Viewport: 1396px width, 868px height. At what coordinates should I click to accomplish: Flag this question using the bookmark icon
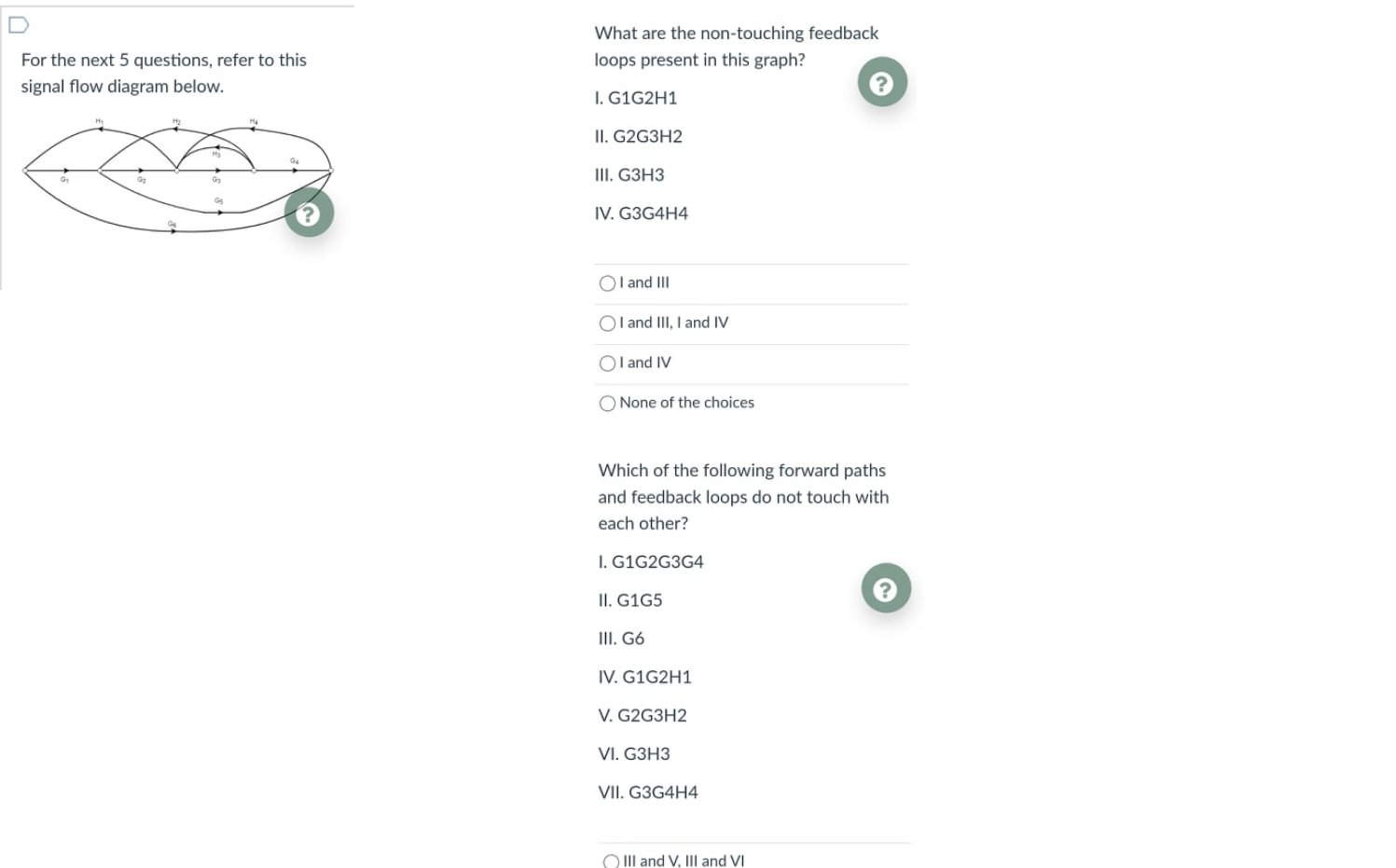pos(19,24)
